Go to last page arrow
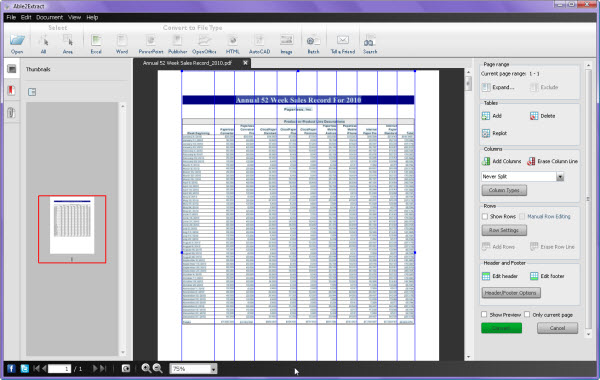 tap(103, 369)
